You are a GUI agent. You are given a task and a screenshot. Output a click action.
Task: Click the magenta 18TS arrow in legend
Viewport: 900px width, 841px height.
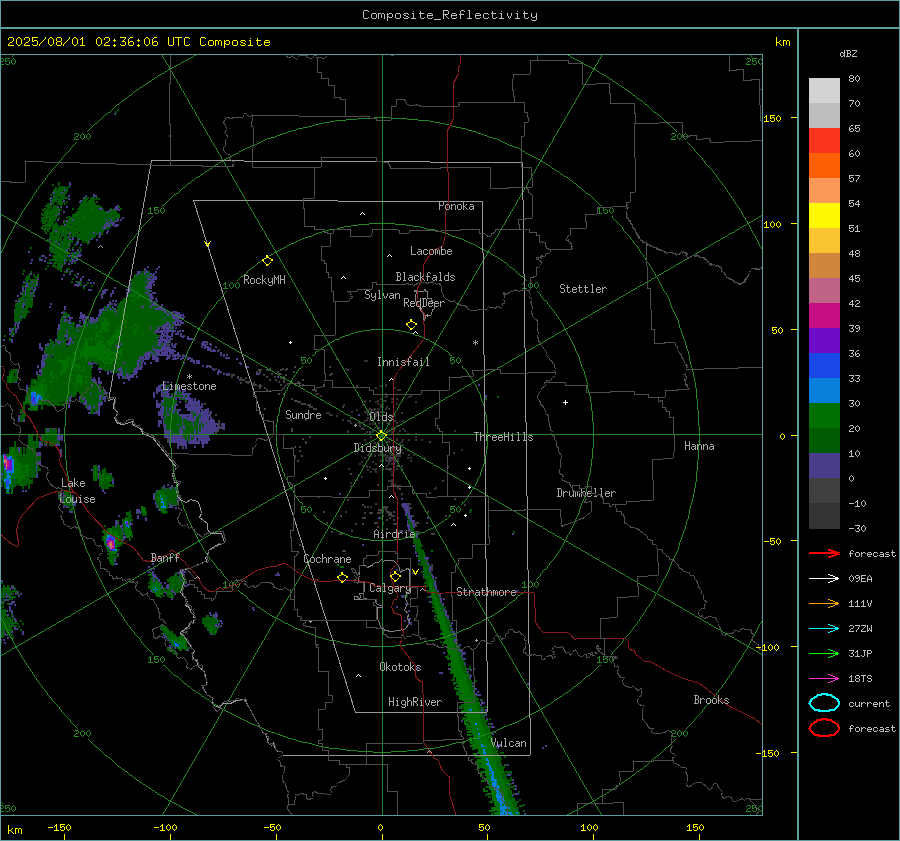824,679
